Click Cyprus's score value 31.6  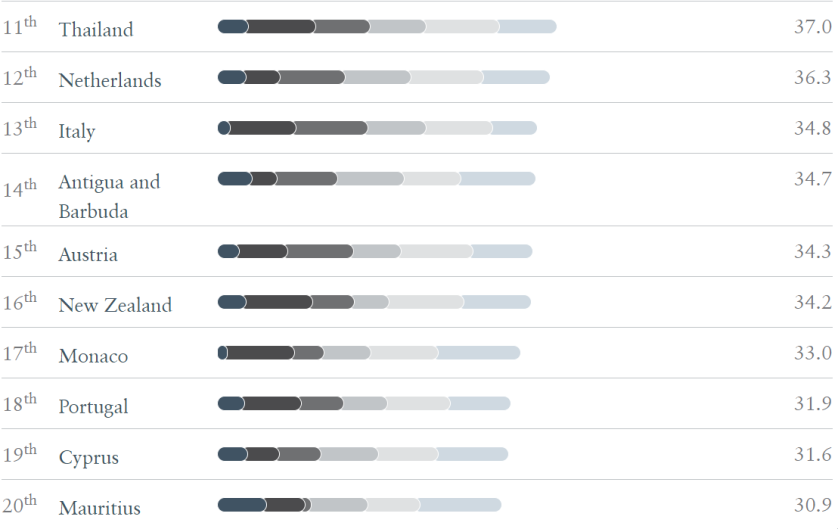812,454
